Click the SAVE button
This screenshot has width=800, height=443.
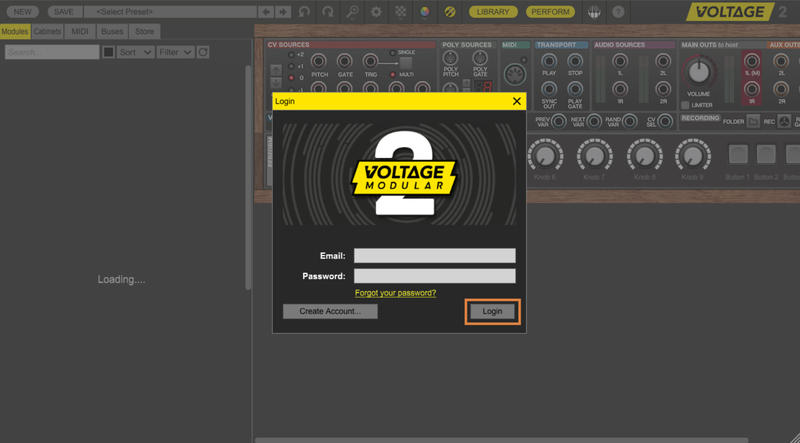64,12
